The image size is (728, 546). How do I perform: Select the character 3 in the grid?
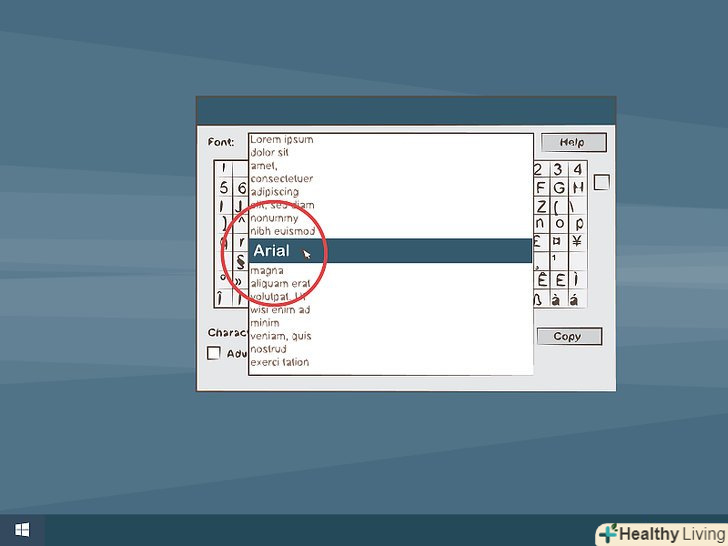click(x=559, y=169)
